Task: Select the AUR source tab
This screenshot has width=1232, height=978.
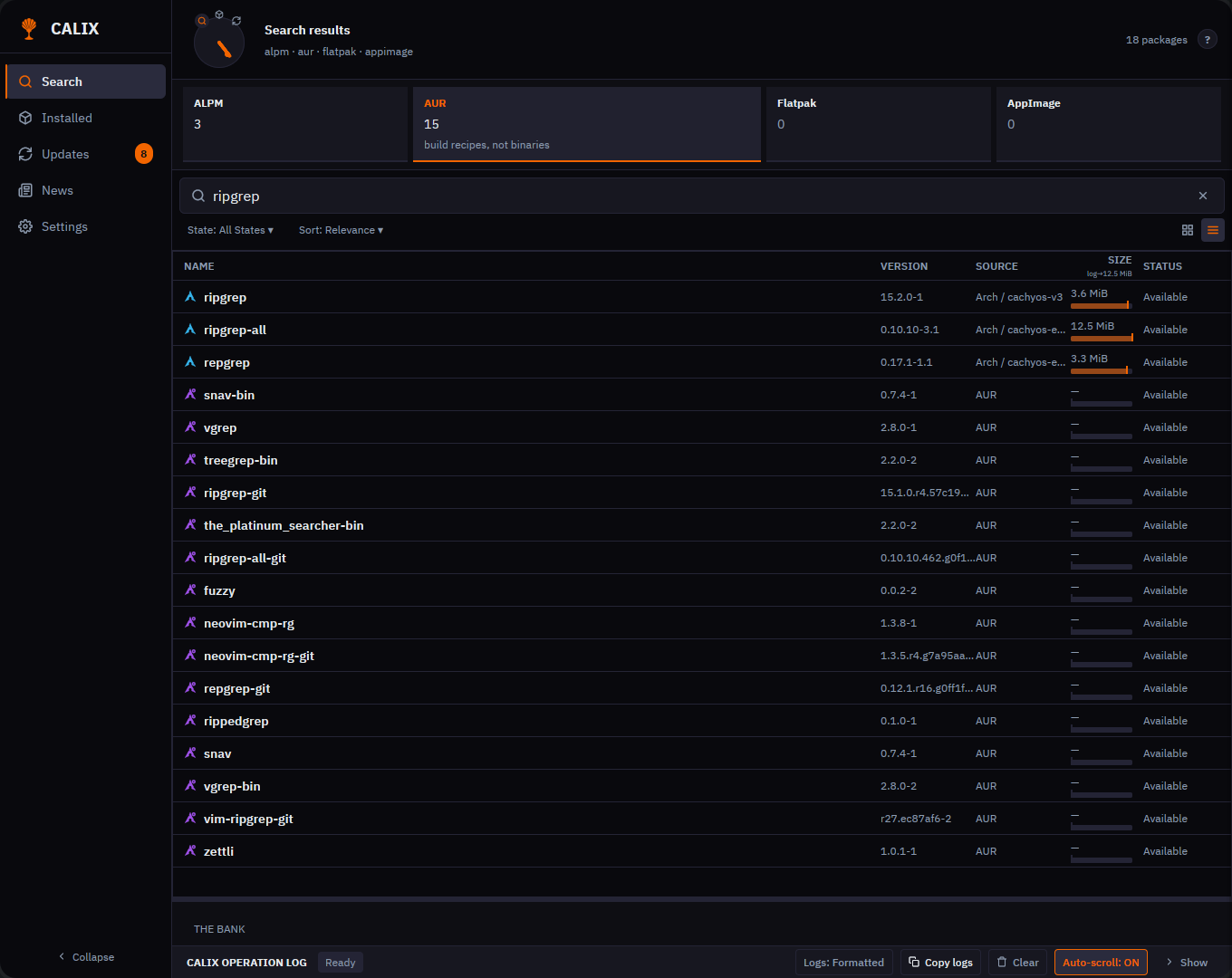Action: [x=587, y=124]
